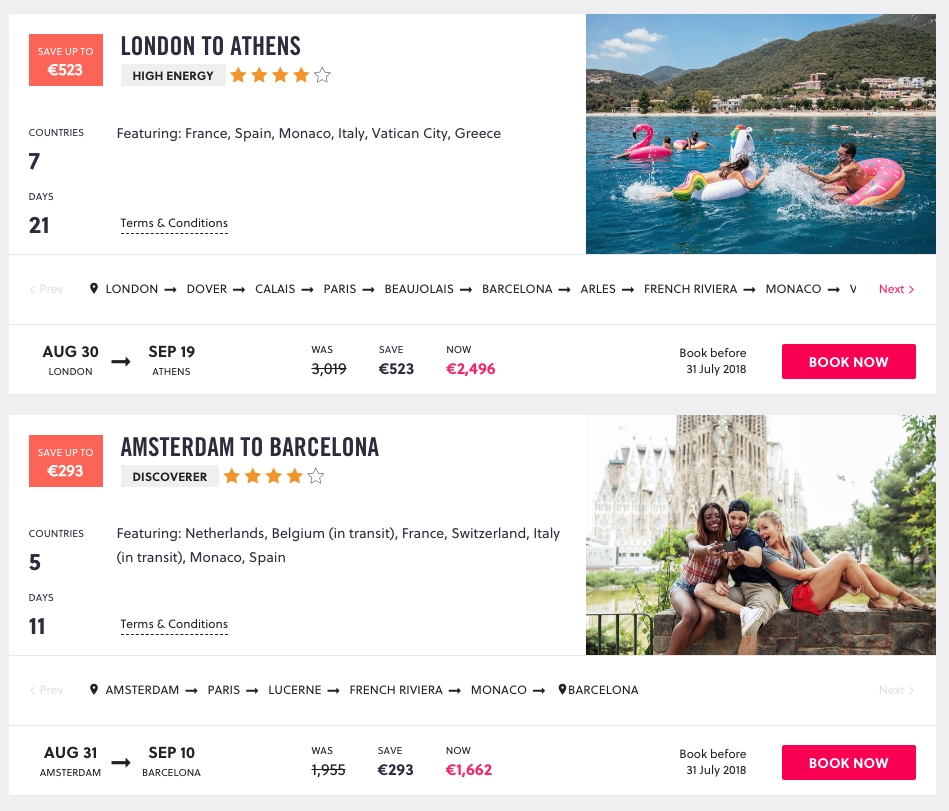949x811 pixels.
Task: Open Terms & Conditions for Amsterdam to Barcelona
Action: (x=174, y=625)
